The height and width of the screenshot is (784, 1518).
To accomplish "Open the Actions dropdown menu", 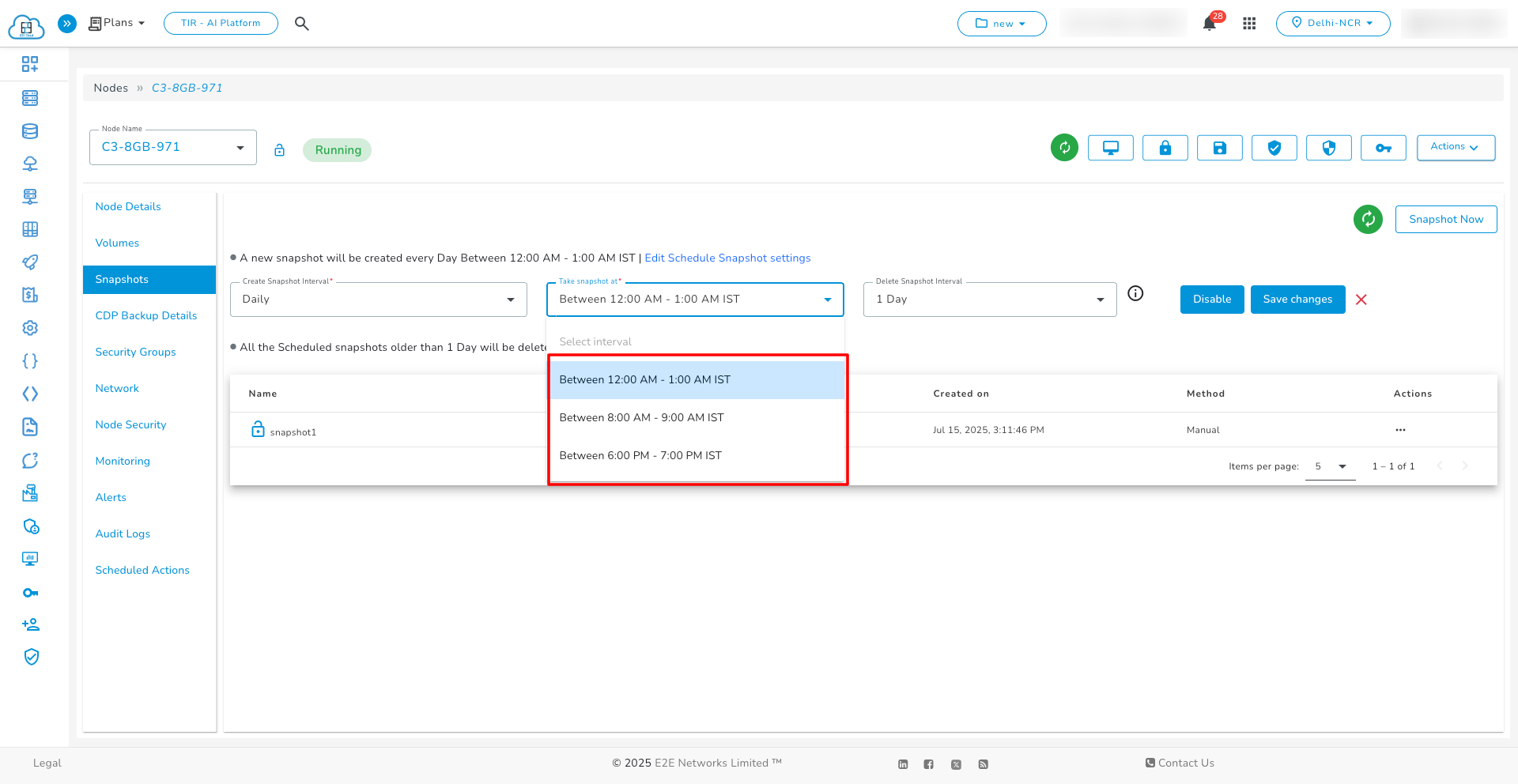I will coord(1456,147).
